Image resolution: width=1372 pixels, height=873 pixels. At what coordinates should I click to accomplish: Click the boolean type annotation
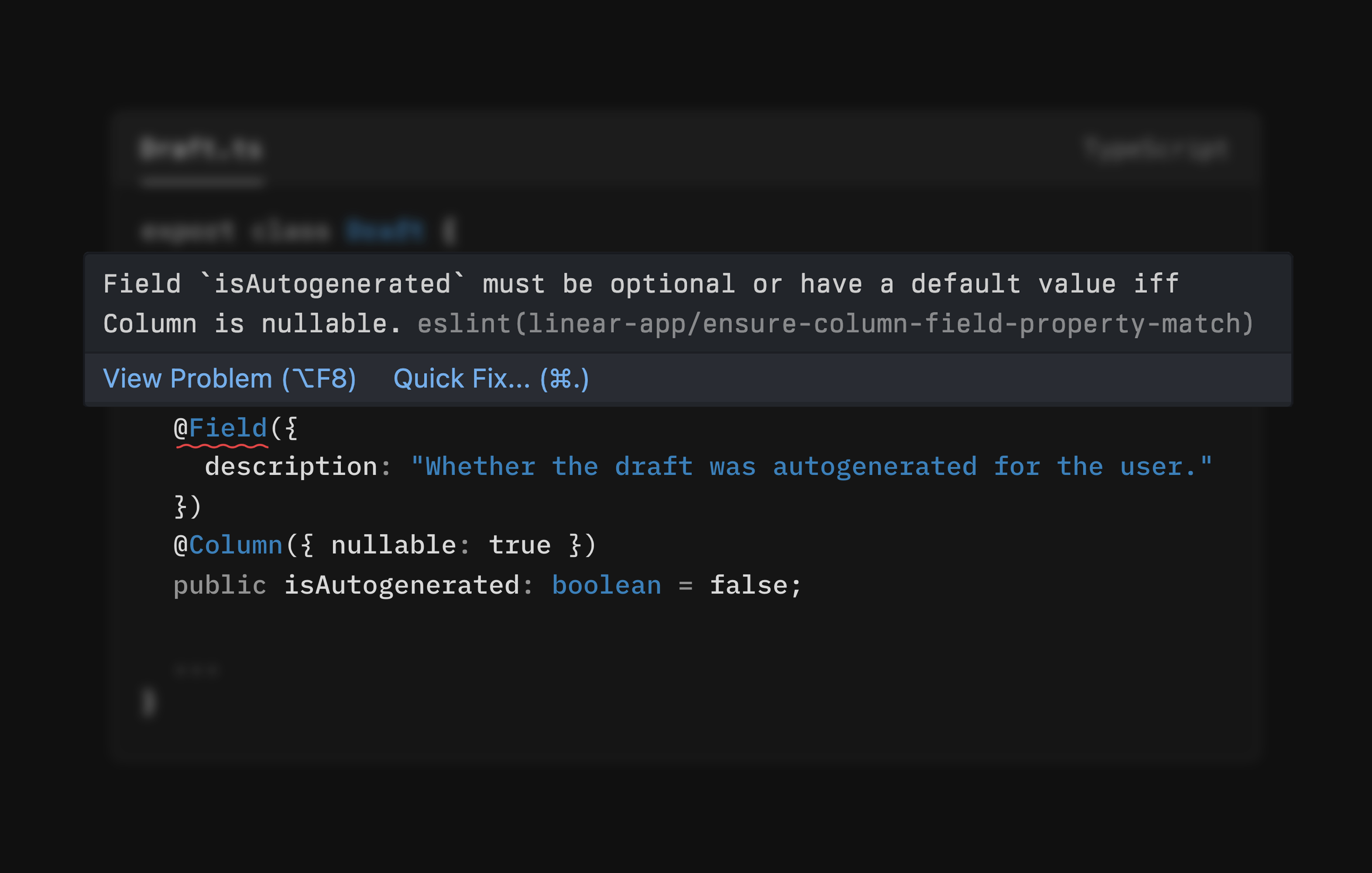(x=606, y=585)
